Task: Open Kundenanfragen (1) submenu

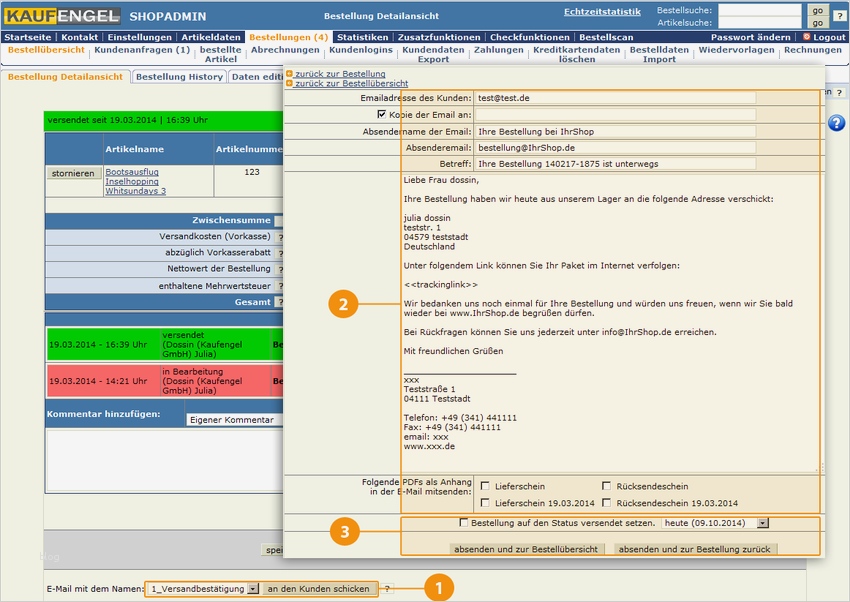Action: [x=142, y=50]
